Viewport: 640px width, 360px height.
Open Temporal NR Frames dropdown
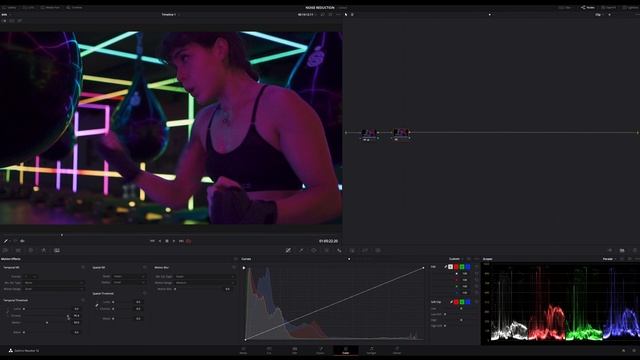pos(31,276)
